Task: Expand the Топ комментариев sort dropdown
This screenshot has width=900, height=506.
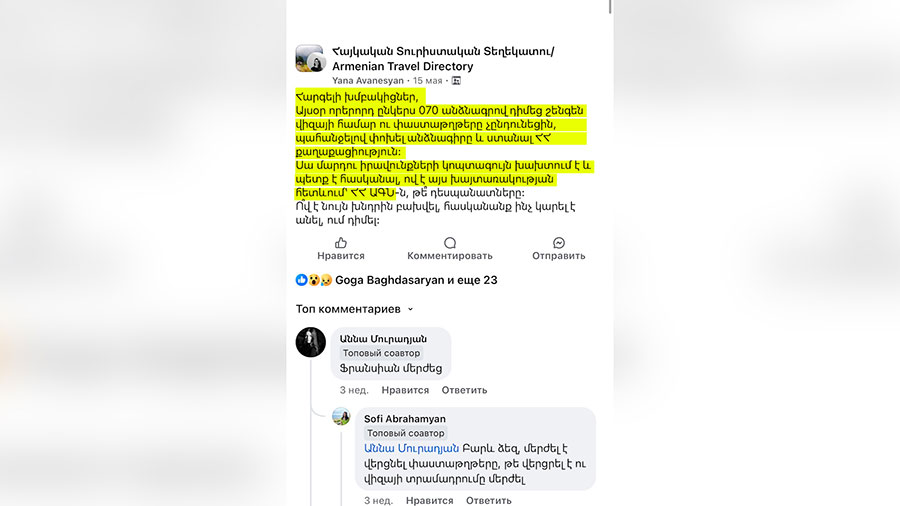Action: point(355,309)
